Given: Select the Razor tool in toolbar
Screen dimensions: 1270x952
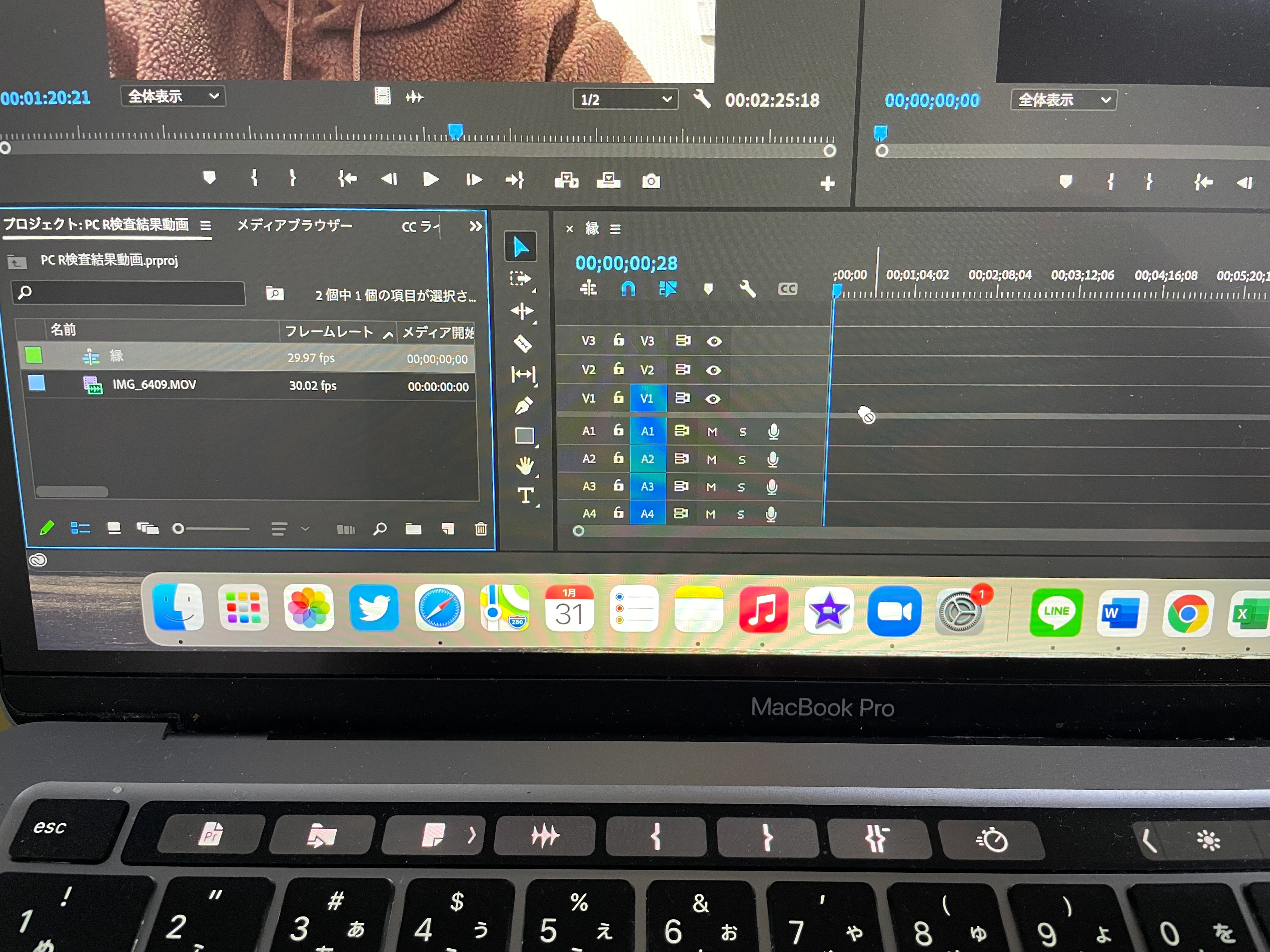Looking at the screenshot, I should pos(523,344).
